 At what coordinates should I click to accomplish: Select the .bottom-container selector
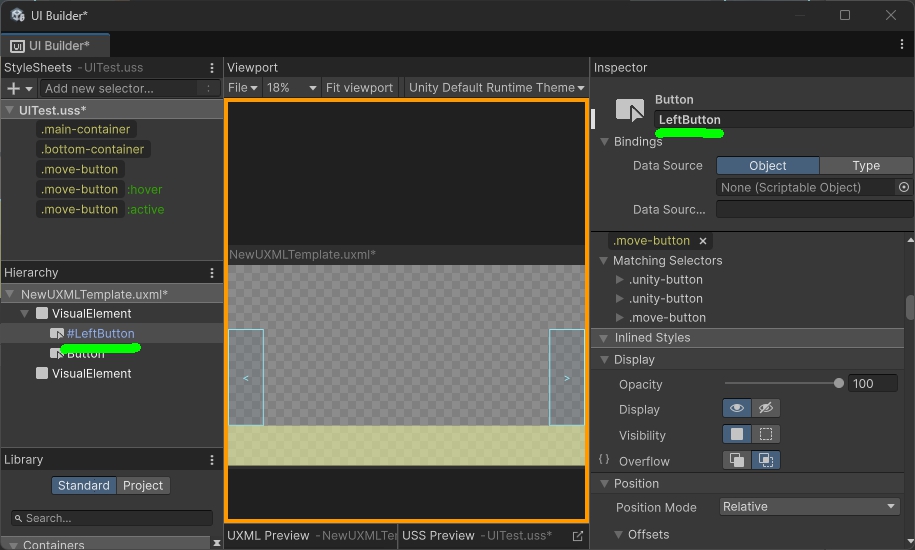[x=93, y=149]
